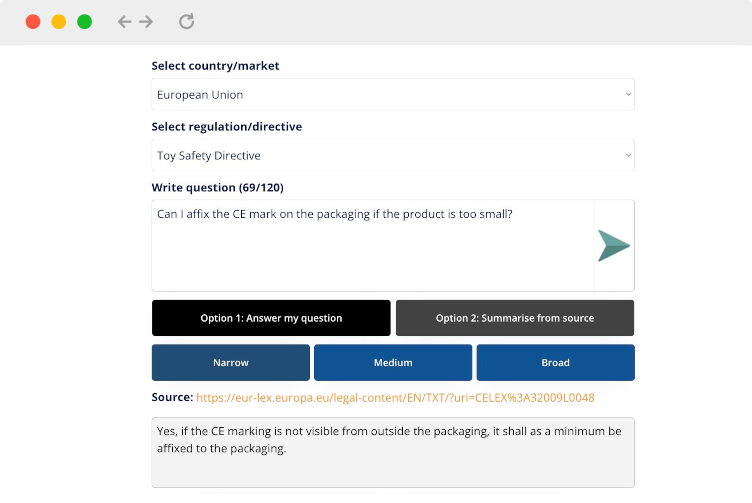Viewport: 752px width, 503px height.
Task: Select Option 2: Summarise from source
Action: click(515, 318)
